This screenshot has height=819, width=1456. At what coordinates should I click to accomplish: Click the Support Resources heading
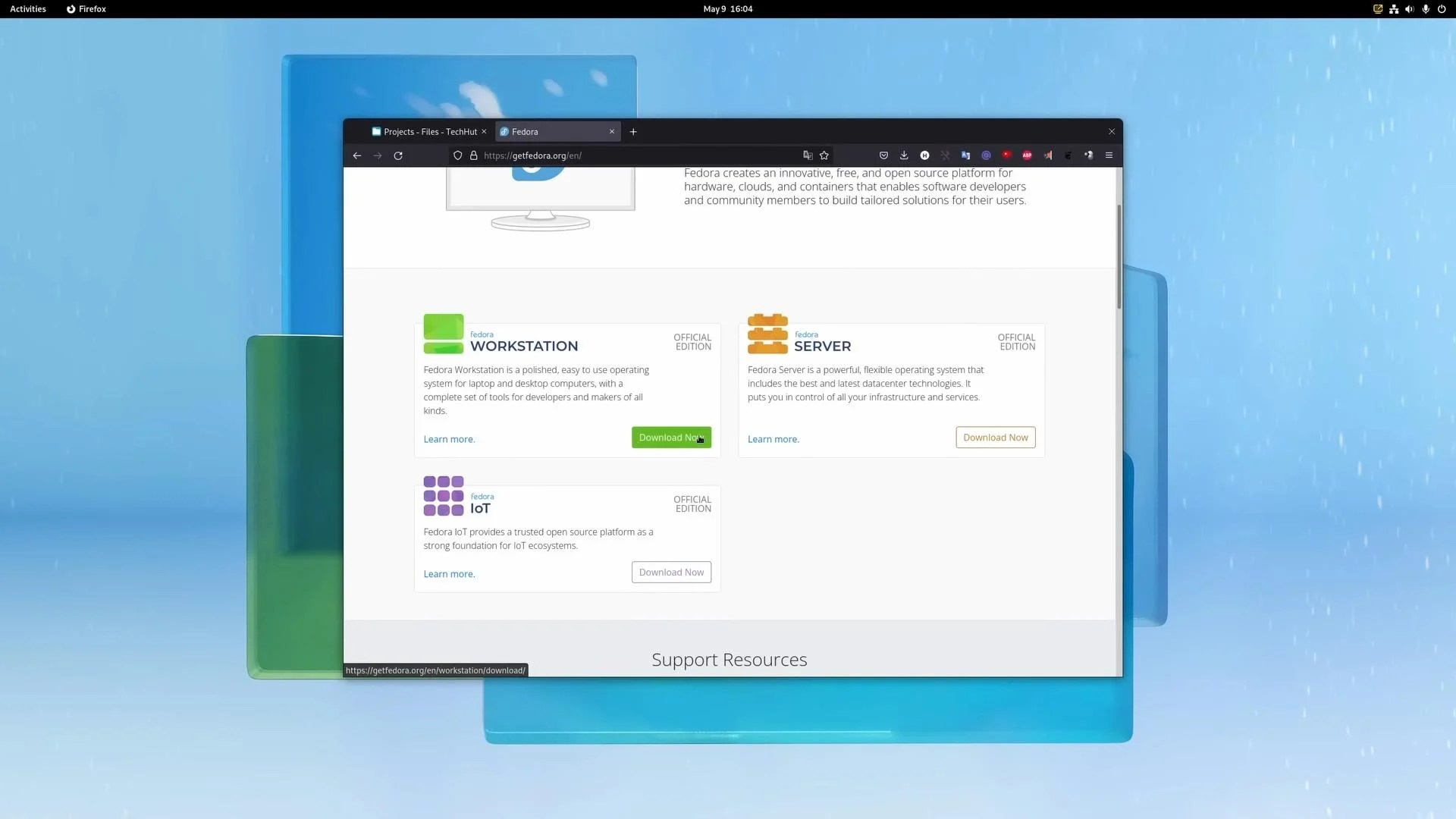click(729, 660)
